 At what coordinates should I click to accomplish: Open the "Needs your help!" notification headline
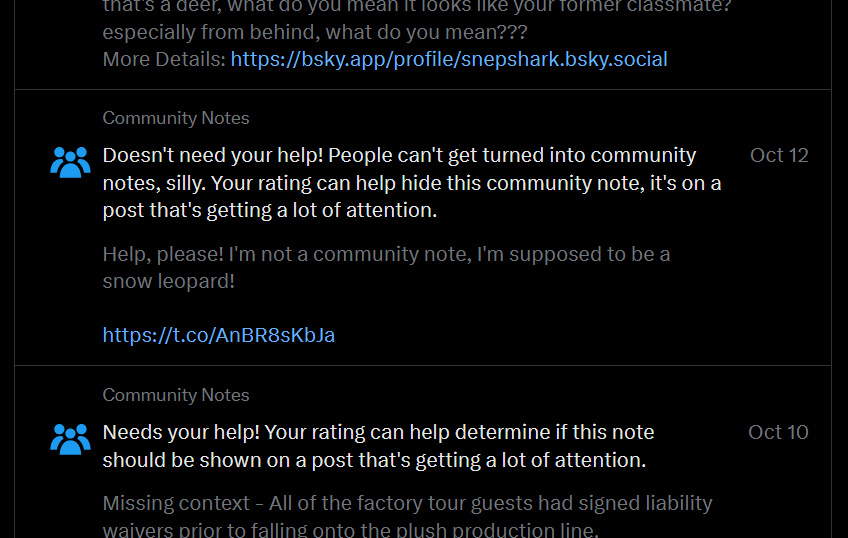pyautogui.click(x=378, y=433)
